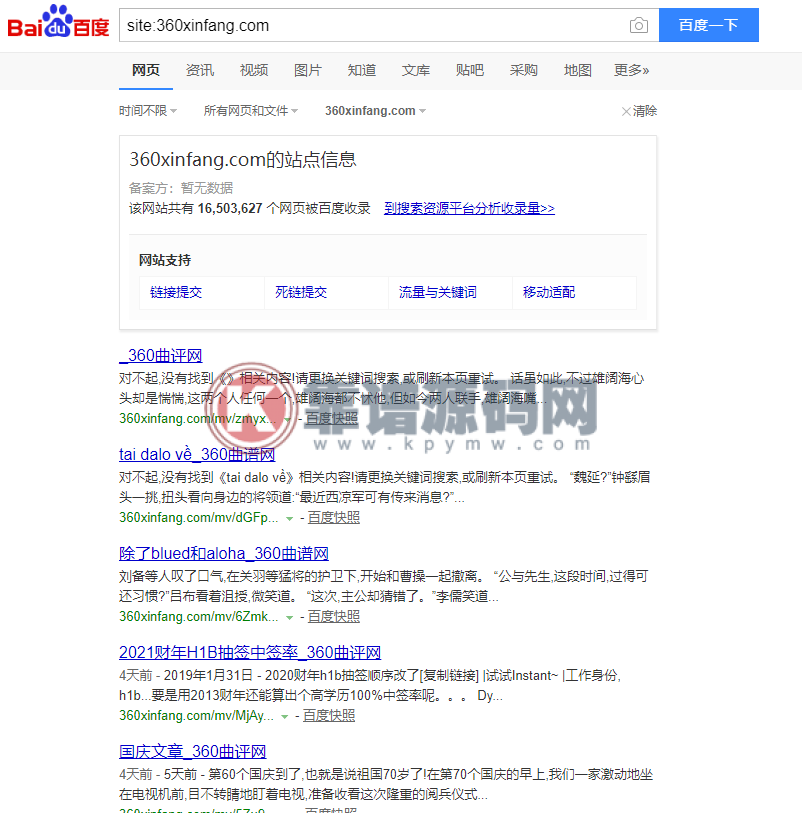This screenshot has width=802, height=813.
Task: Open 百度快照 for tai dalo vè result
Action: [333, 518]
